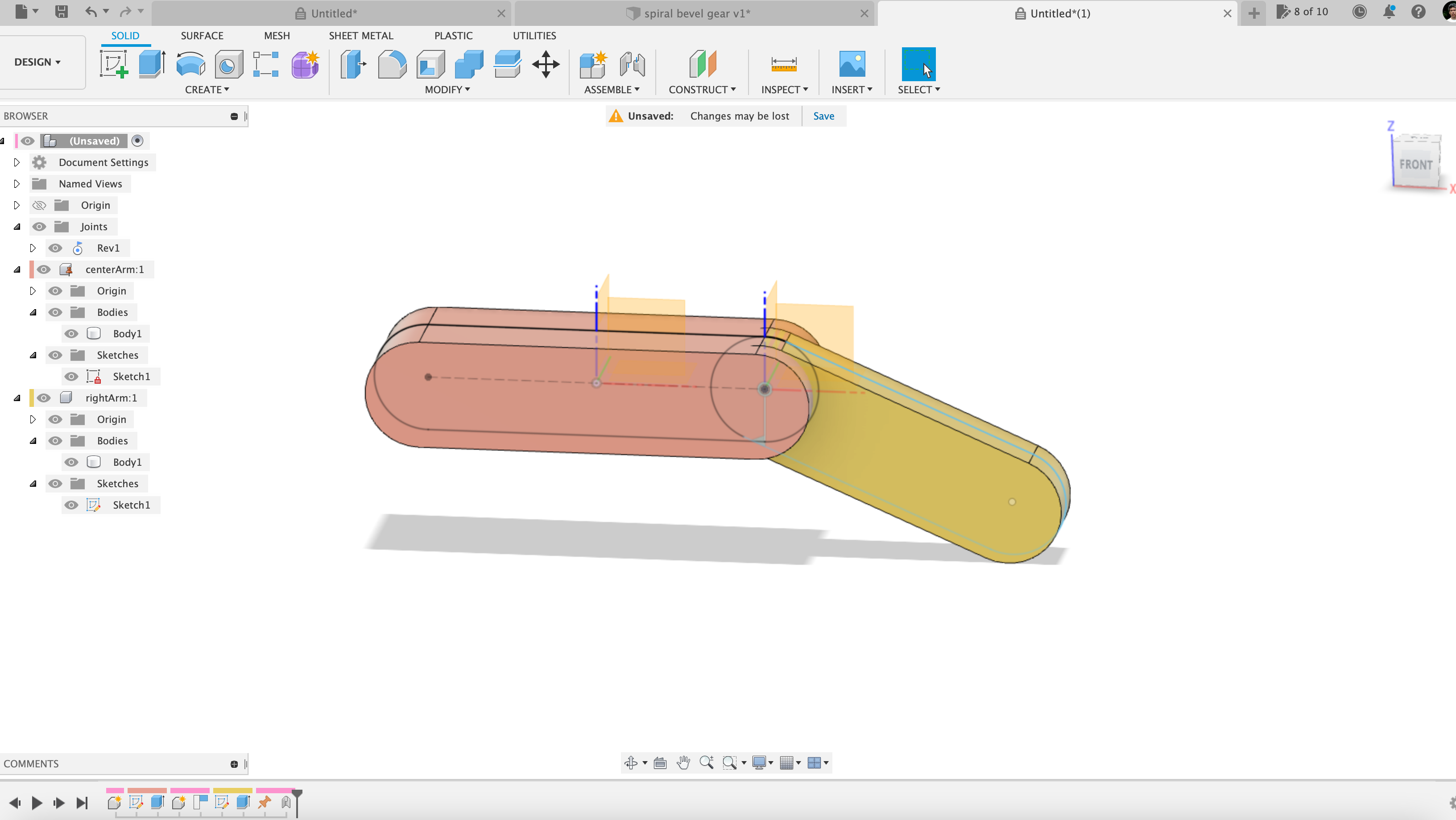Select the Create Sketch tool
Image resolution: width=1456 pixels, height=820 pixels.
click(114, 64)
